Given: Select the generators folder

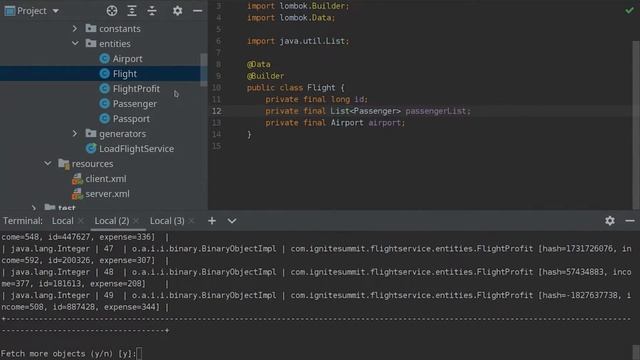Looking at the screenshot, I should (122, 134).
